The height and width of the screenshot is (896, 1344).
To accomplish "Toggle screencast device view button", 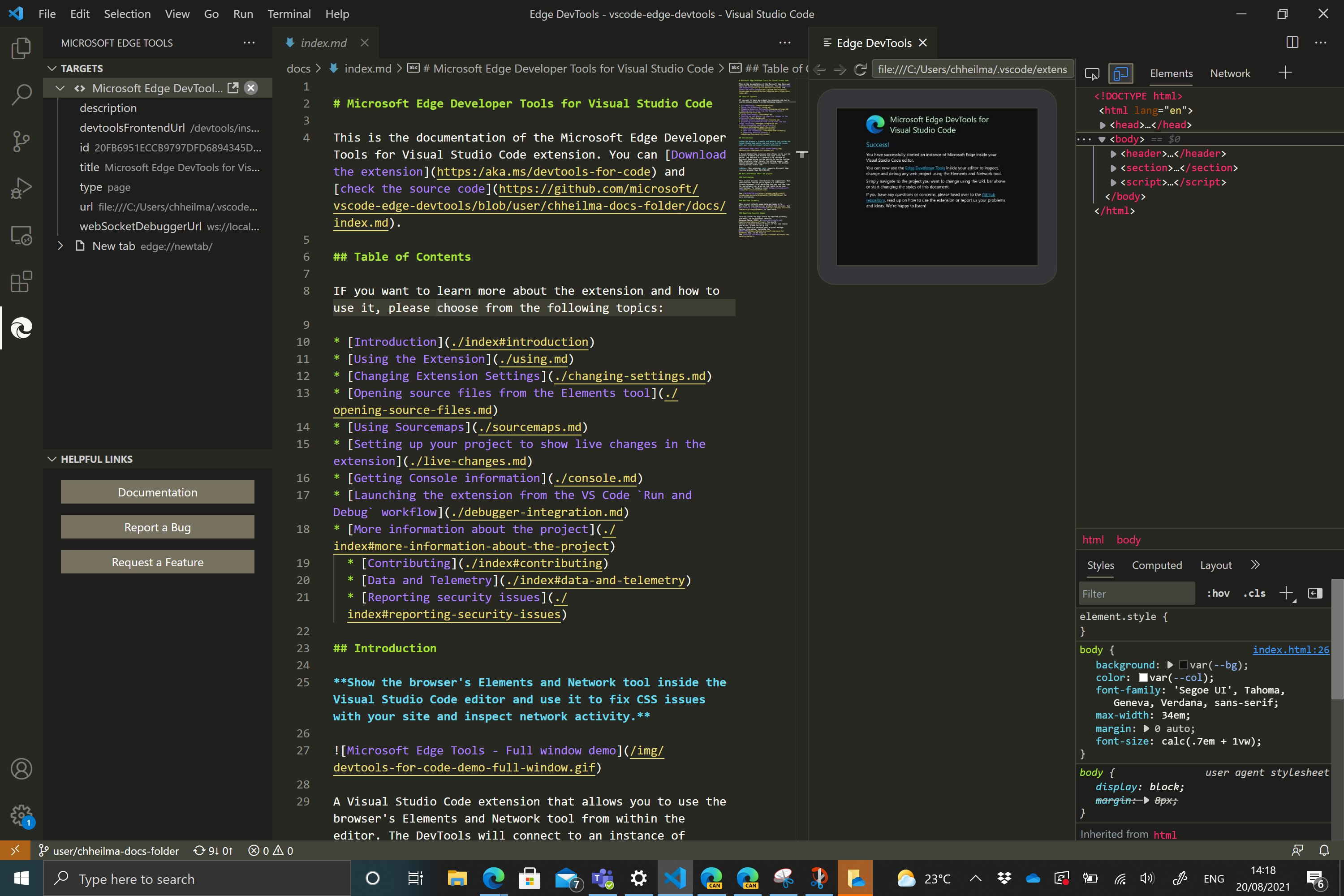I will coord(1120,73).
